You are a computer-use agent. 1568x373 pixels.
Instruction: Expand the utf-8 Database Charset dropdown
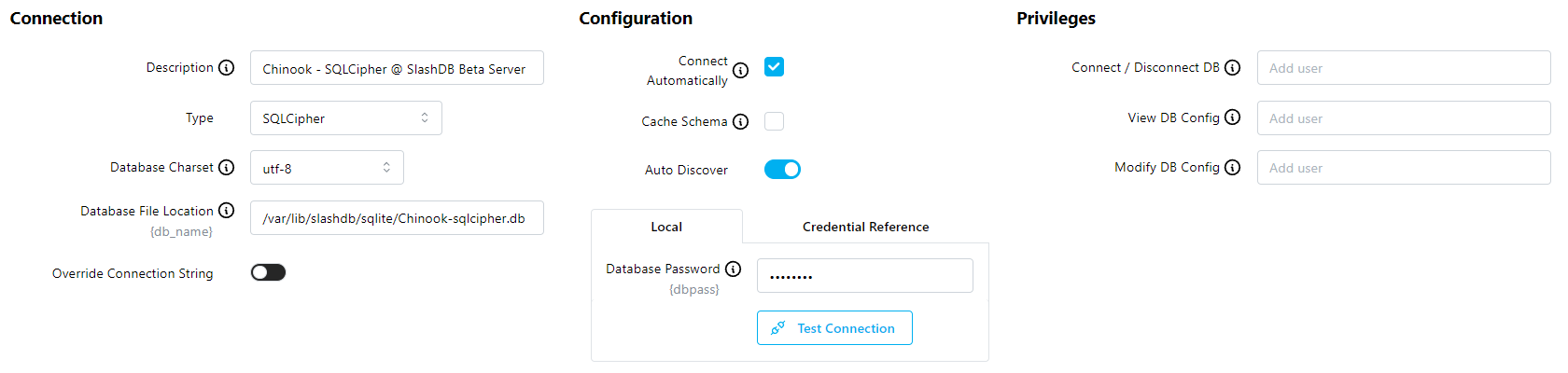point(327,168)
